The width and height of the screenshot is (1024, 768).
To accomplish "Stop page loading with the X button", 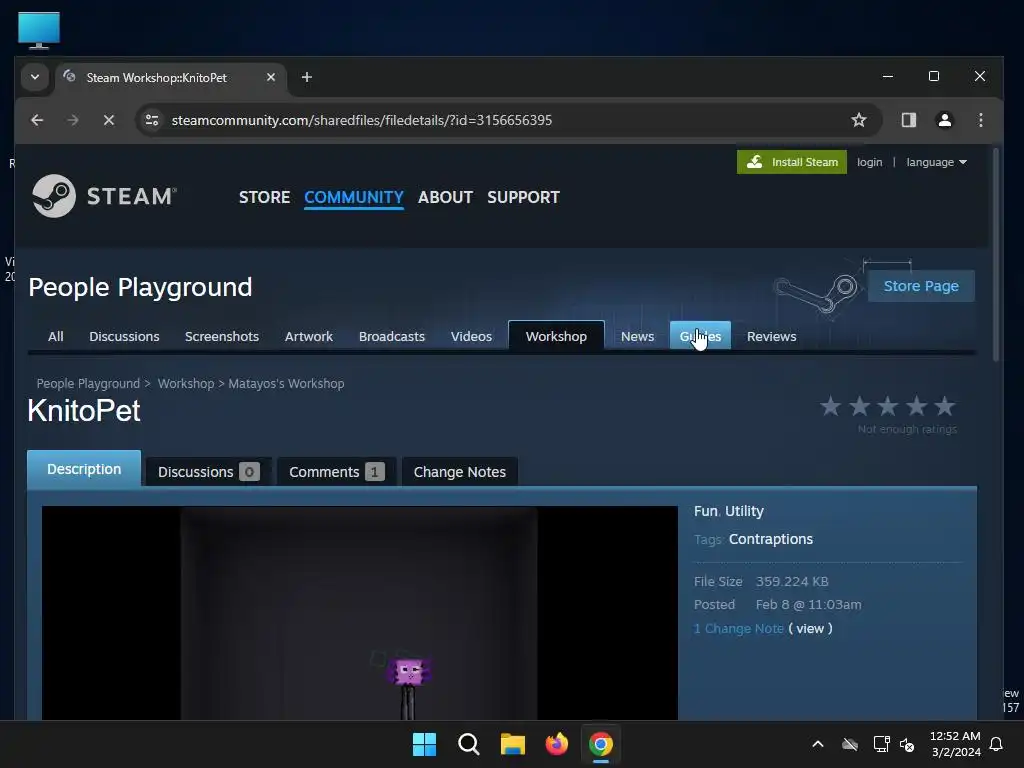I will click(108, 120).
